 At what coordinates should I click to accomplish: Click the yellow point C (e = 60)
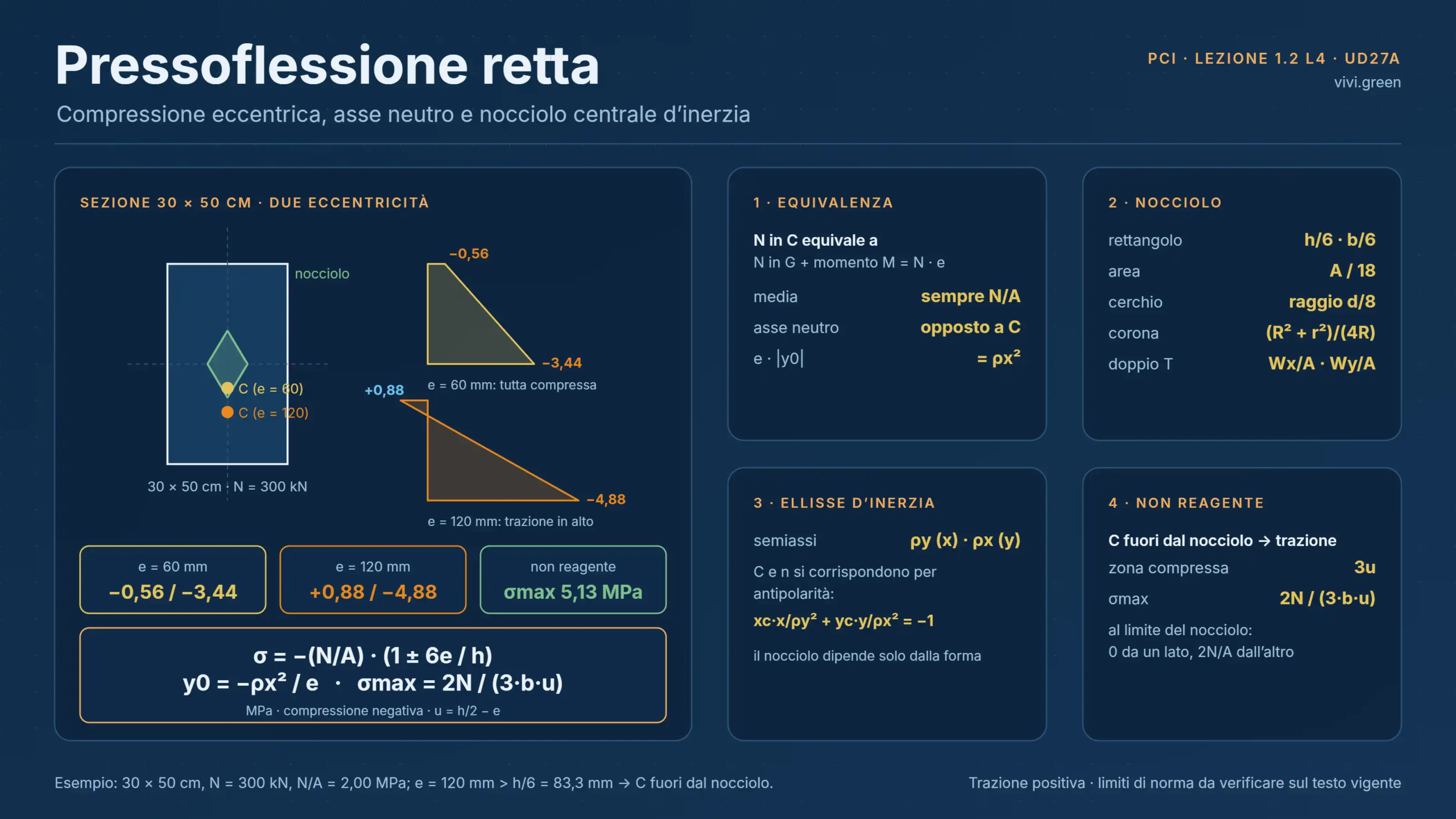(227, 388)
